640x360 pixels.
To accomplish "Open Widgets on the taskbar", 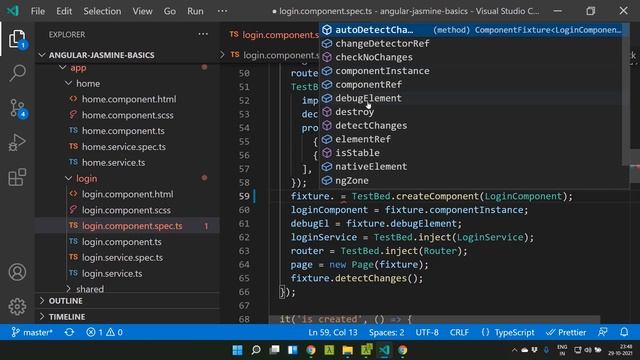I will 293,350.
